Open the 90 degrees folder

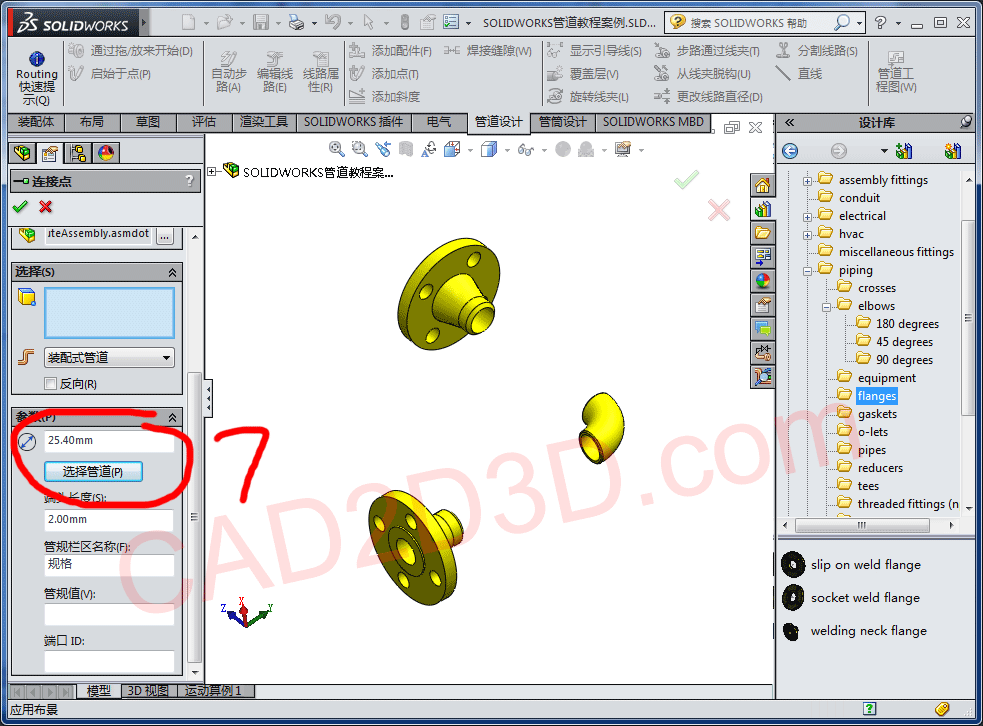point(904,360)
